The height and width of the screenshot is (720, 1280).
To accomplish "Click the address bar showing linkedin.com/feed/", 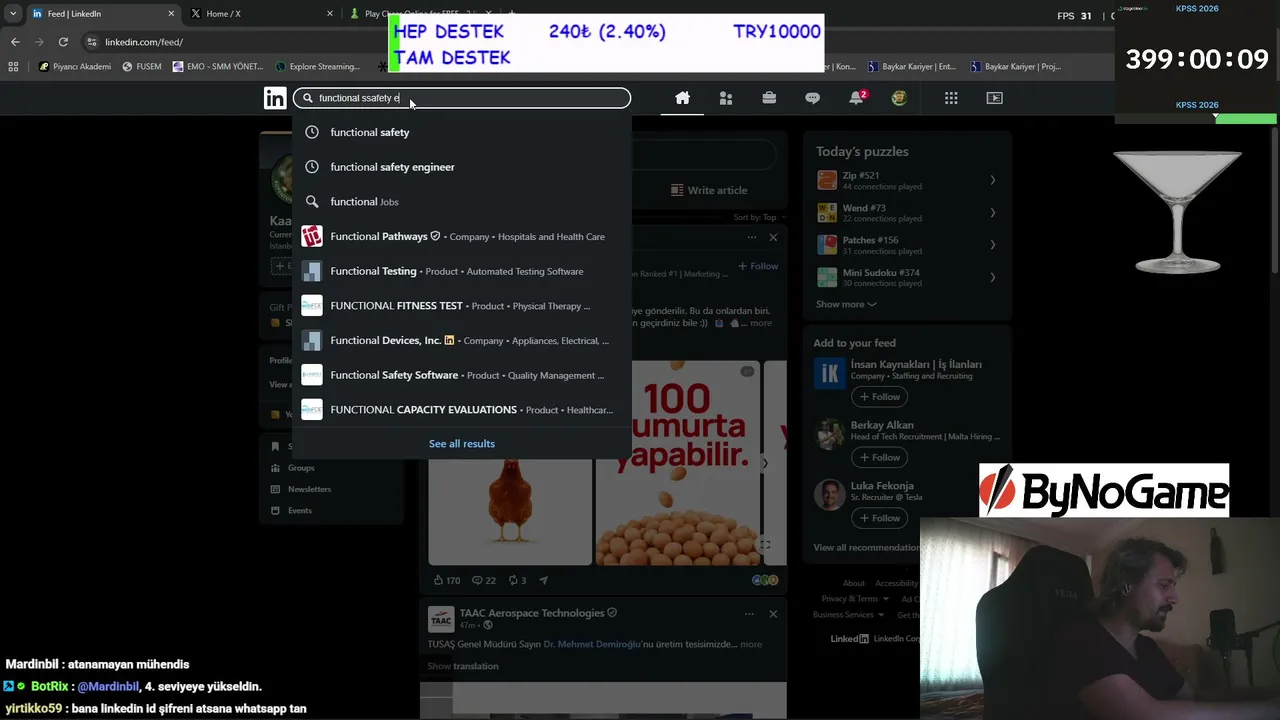I will click(x=144, y=42).
